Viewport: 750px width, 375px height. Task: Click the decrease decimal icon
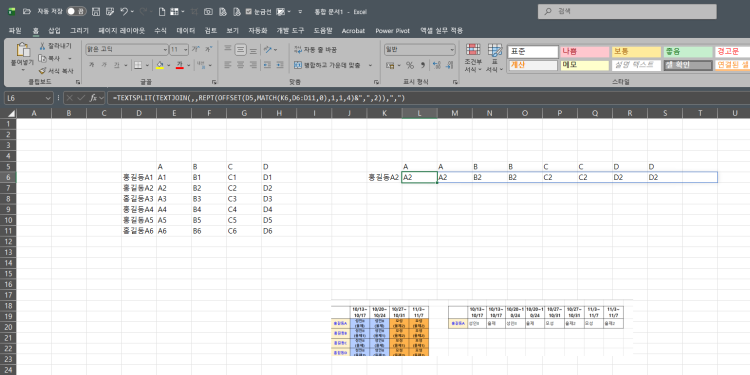[449, 65]
